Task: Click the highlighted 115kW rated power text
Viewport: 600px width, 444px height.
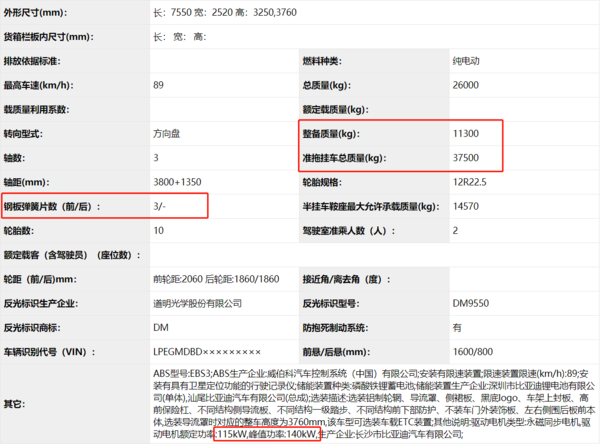Action: coord(232,434)
